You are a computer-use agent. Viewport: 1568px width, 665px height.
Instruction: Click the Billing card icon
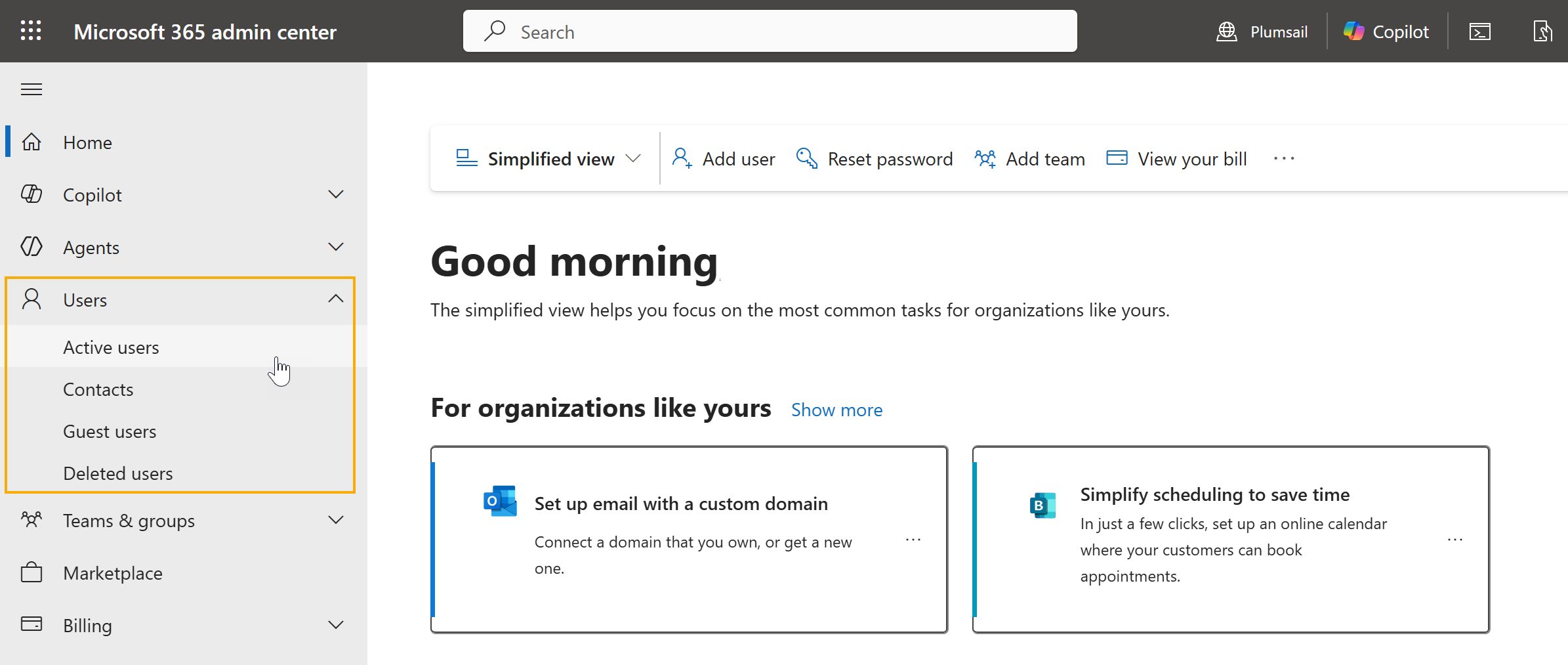(31, 624)
